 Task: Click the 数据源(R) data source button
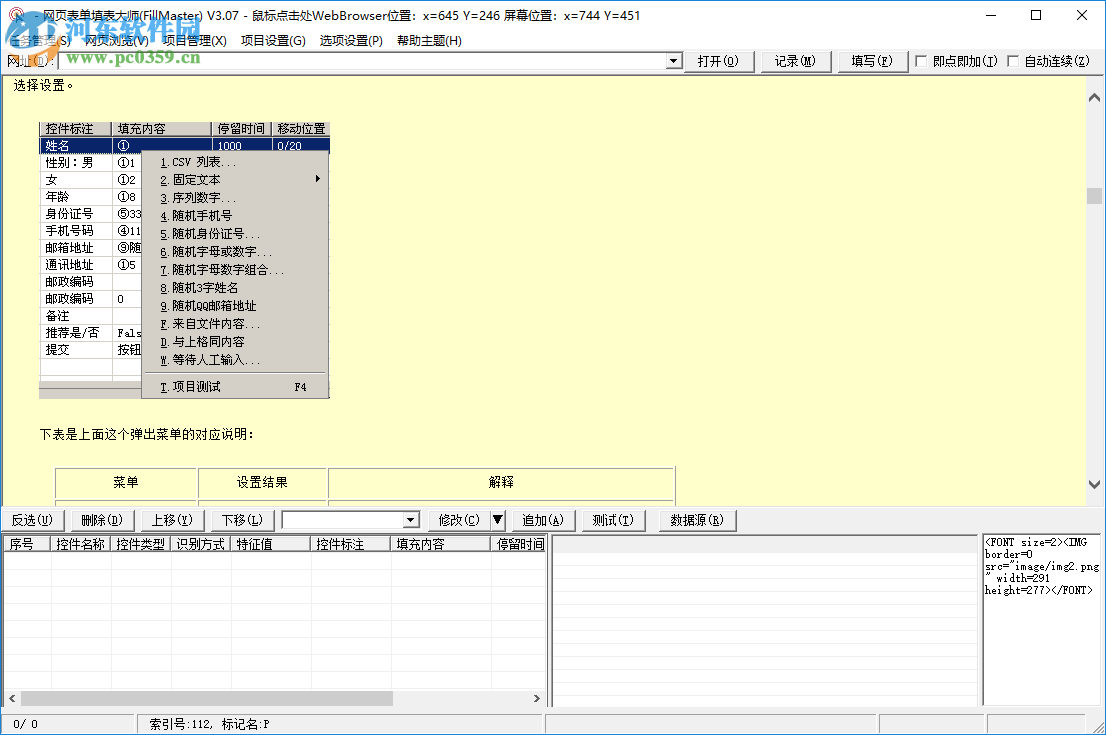coord(695,520)
